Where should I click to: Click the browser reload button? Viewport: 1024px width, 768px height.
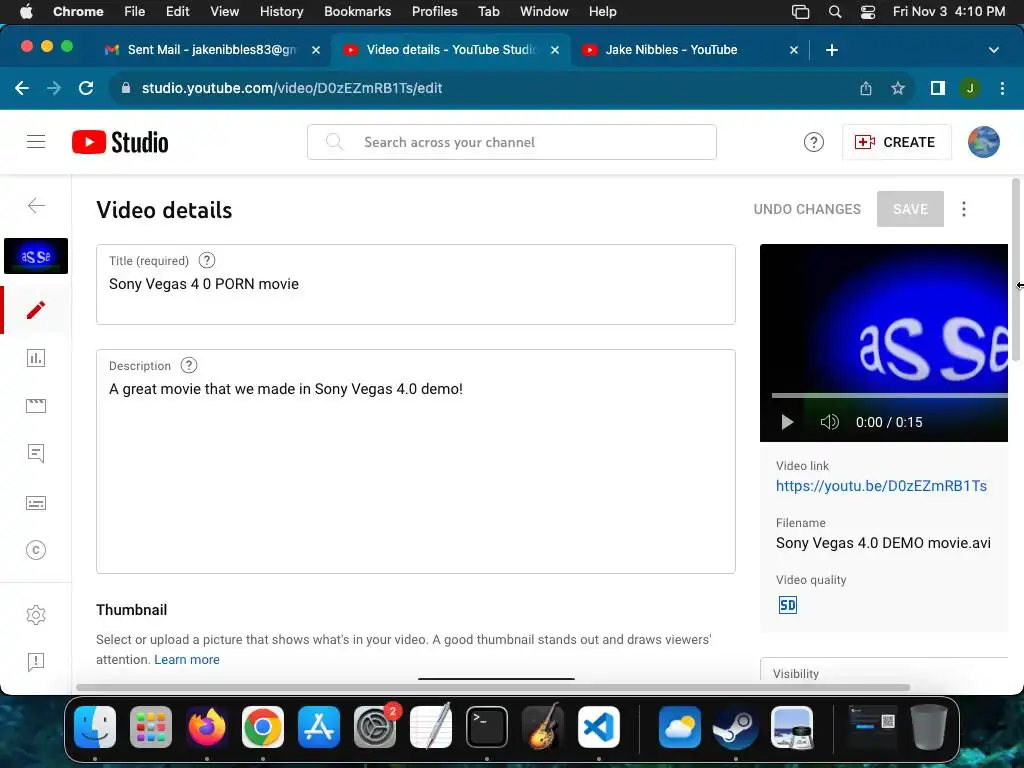[86, 88]
